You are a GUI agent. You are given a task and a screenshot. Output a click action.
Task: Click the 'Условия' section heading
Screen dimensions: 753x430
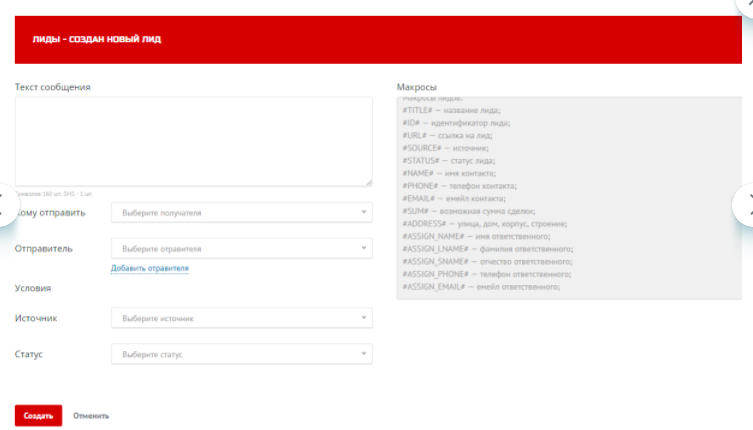(x=33, y=288)
